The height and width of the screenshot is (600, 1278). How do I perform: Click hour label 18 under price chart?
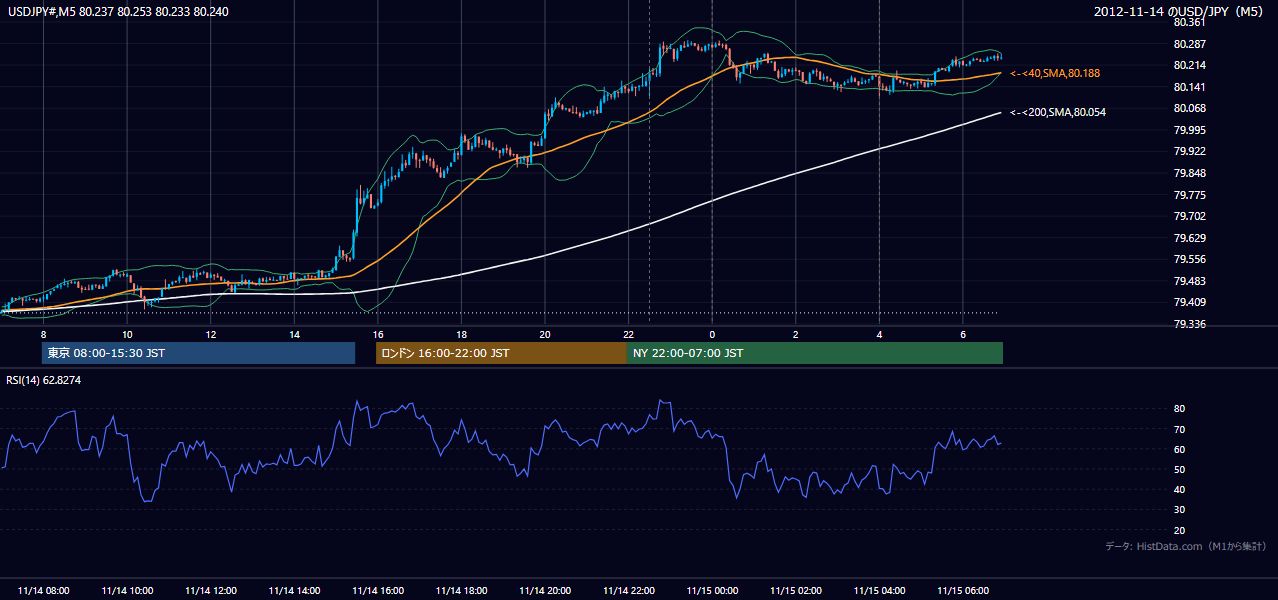coord(461,334)
